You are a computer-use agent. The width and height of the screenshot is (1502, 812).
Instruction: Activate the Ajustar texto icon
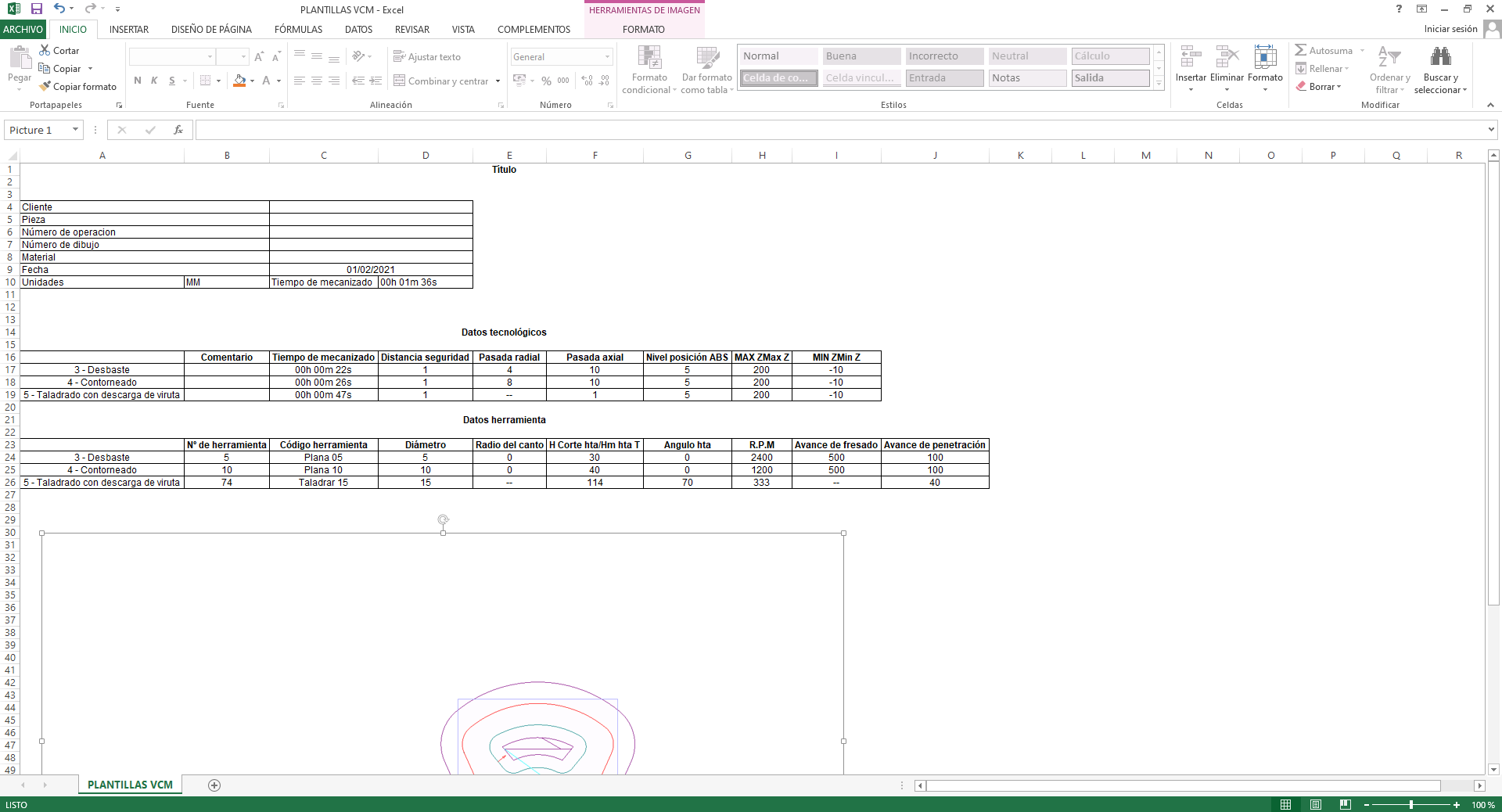[399, 56]
